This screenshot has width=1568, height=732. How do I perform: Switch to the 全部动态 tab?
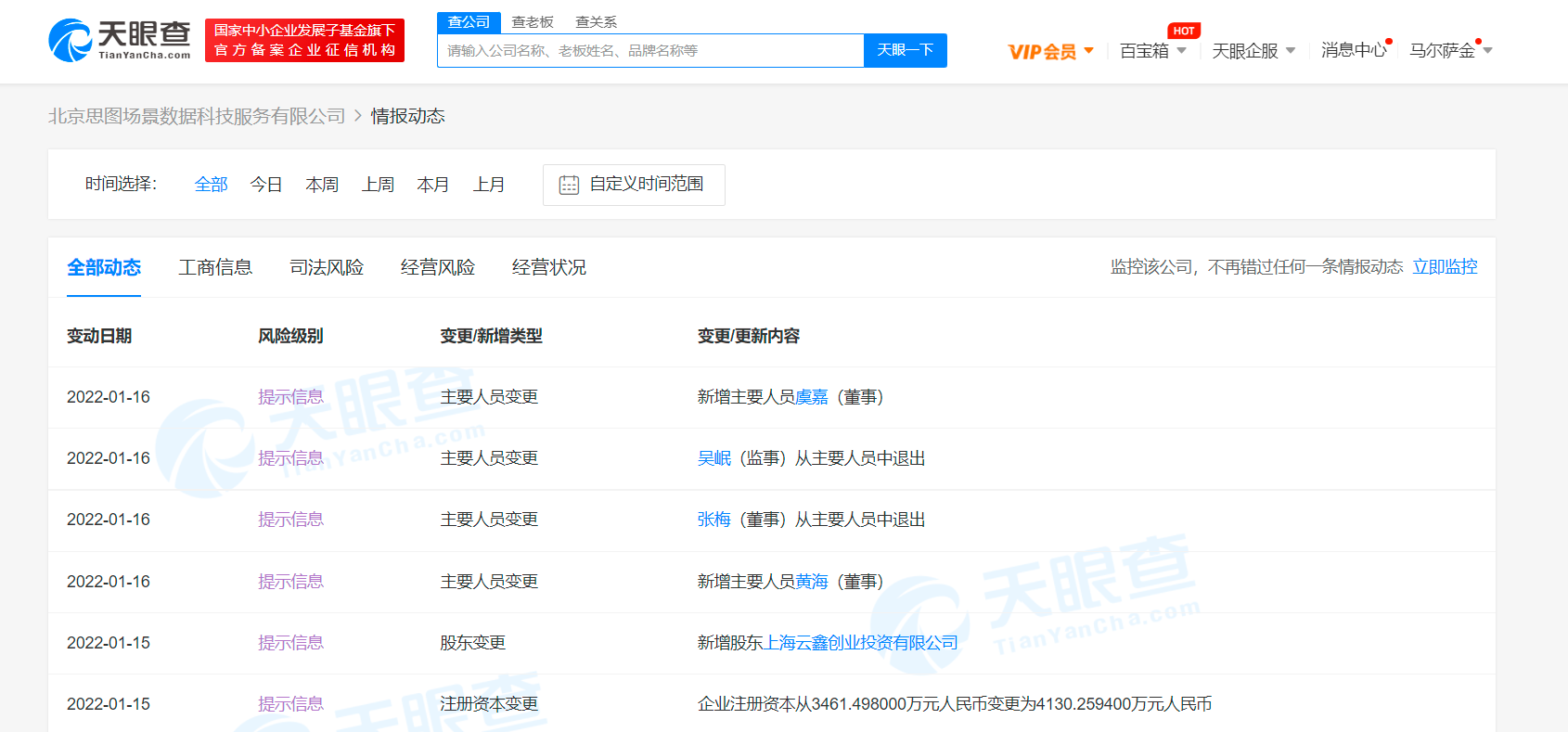tap(104, 267)
